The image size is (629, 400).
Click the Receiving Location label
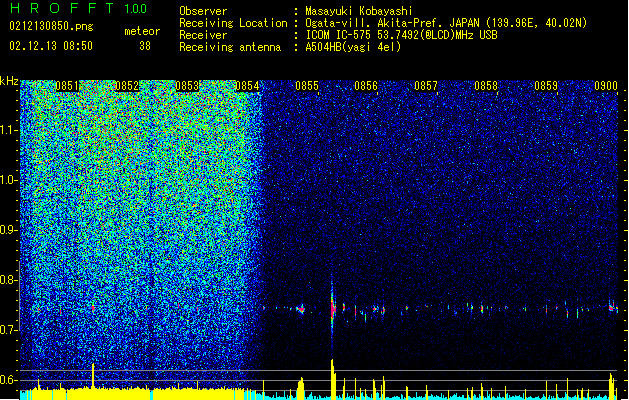pos(233,23)
